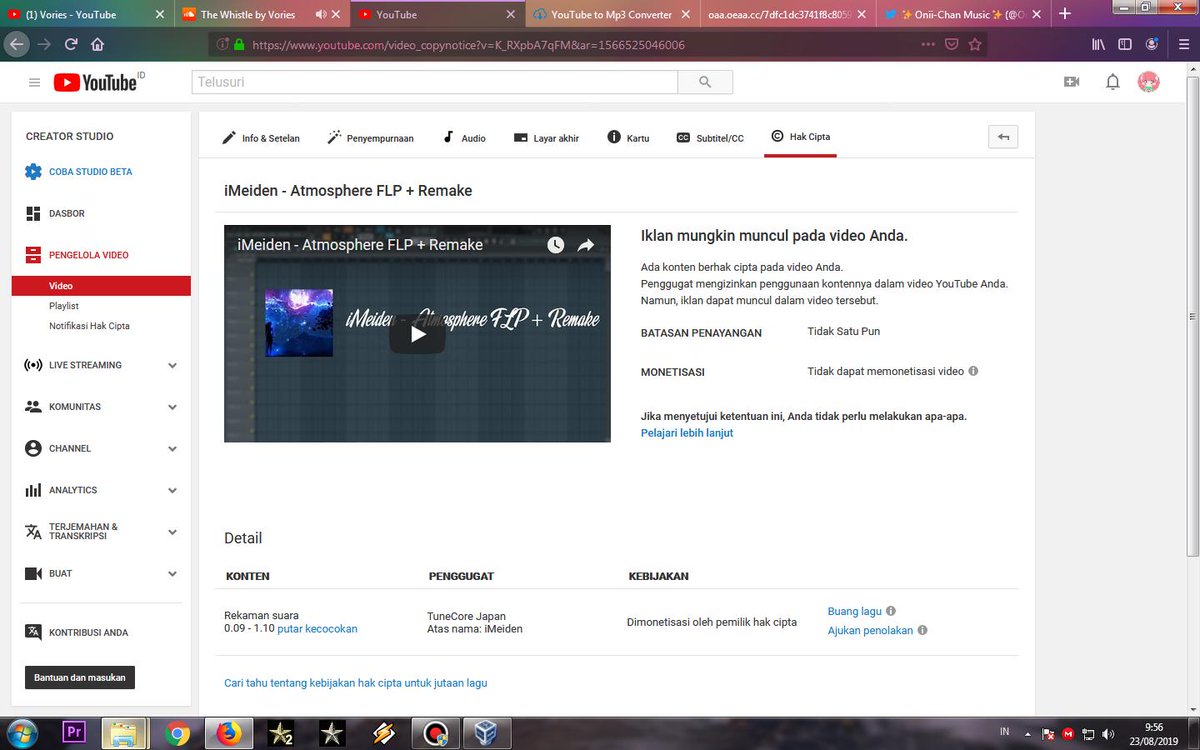Click the putar kecocokan link
1200x750 pixels.
click(x=317, y=629)
